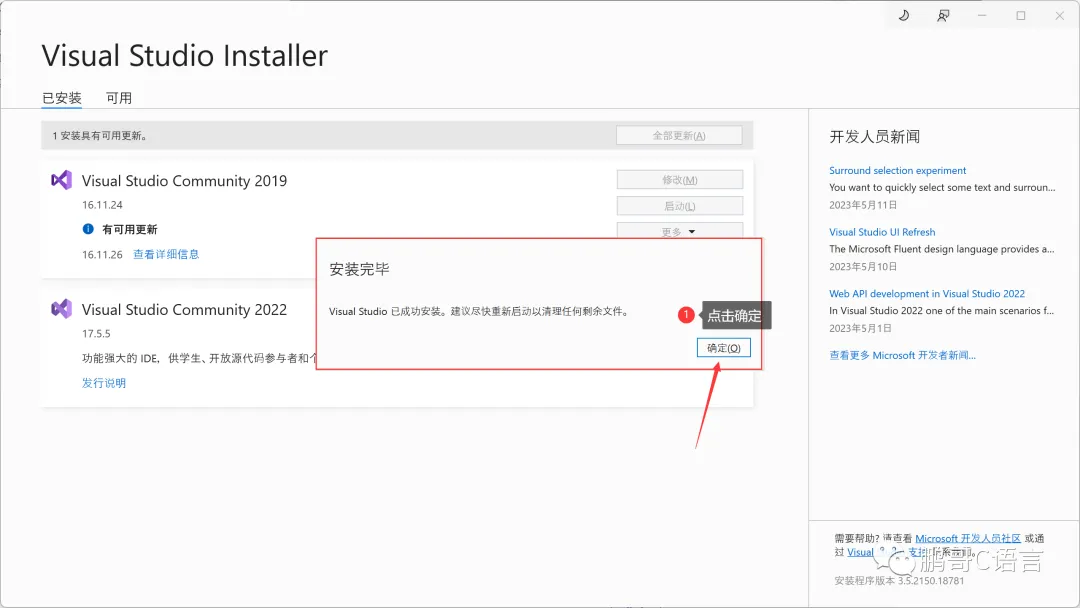Click the version text 17.5.5
This screenshot has width=1080, height=608.
point(96,333)
